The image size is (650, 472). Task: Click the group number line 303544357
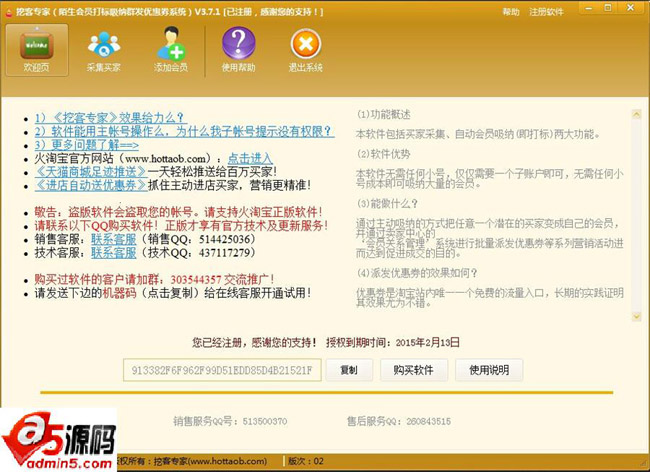[x=154, y=280]
